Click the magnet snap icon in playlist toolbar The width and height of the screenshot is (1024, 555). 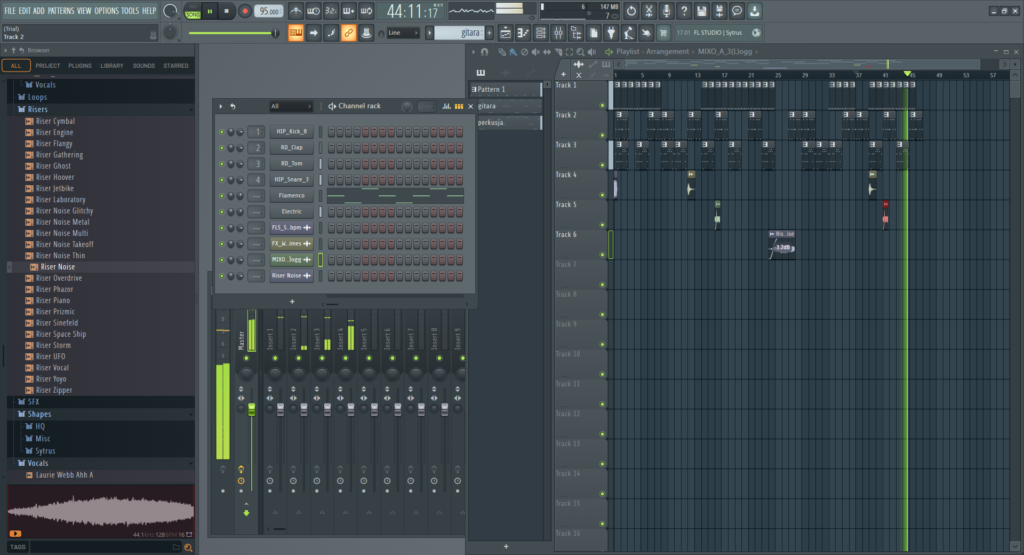[x=485, y=52]
